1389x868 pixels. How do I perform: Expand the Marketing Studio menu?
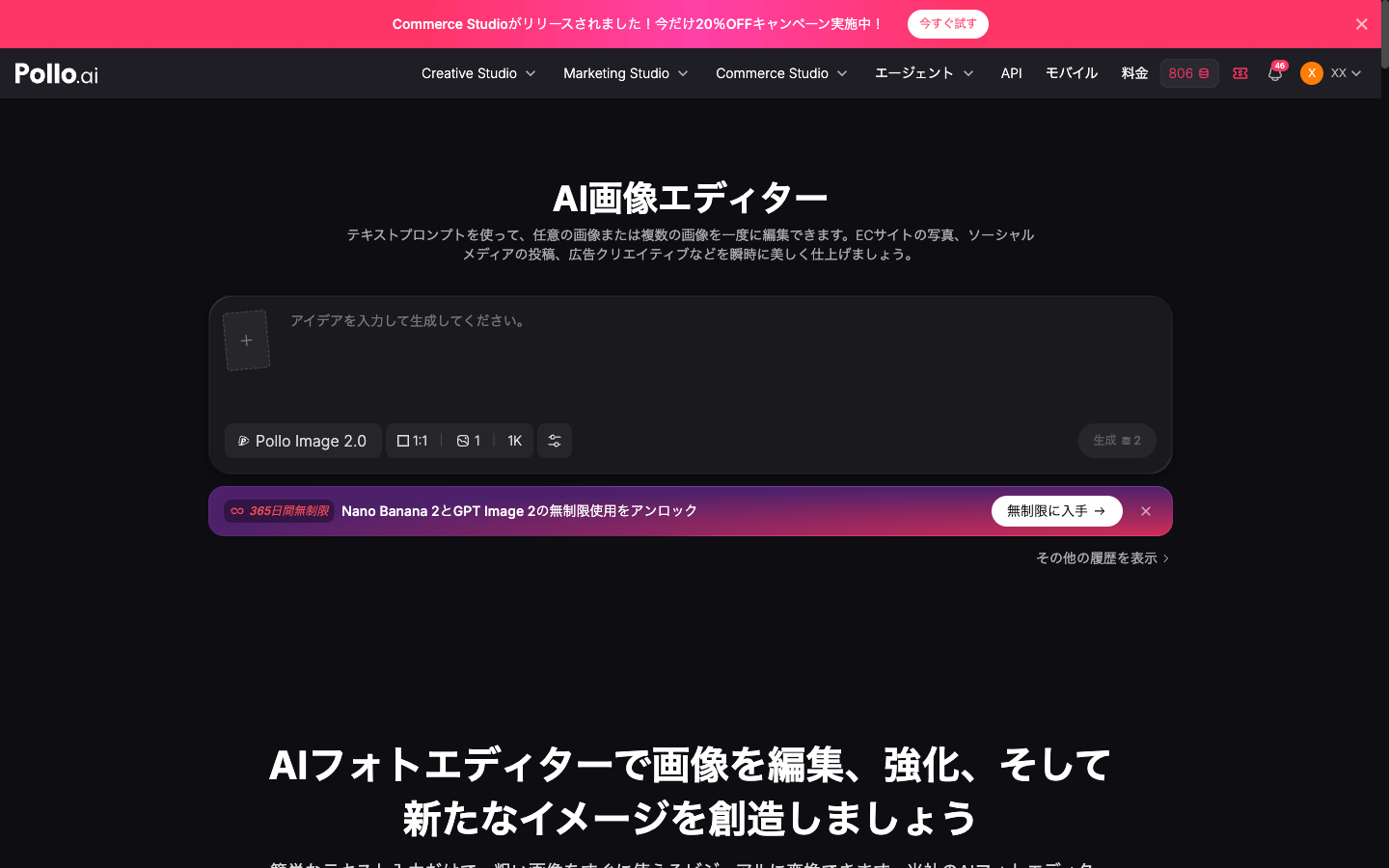pyautogui.click(x=625, y=73)
